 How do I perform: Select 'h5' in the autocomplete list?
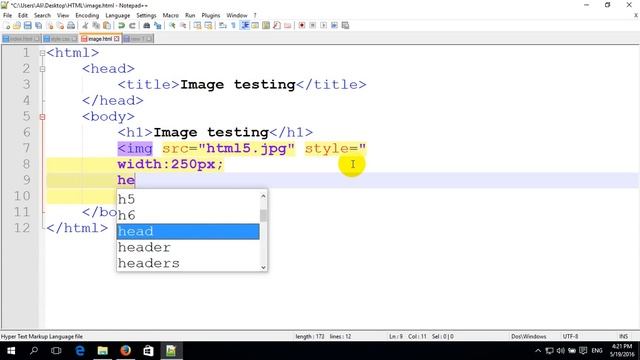pyautogui.click(x=188, y=199)
